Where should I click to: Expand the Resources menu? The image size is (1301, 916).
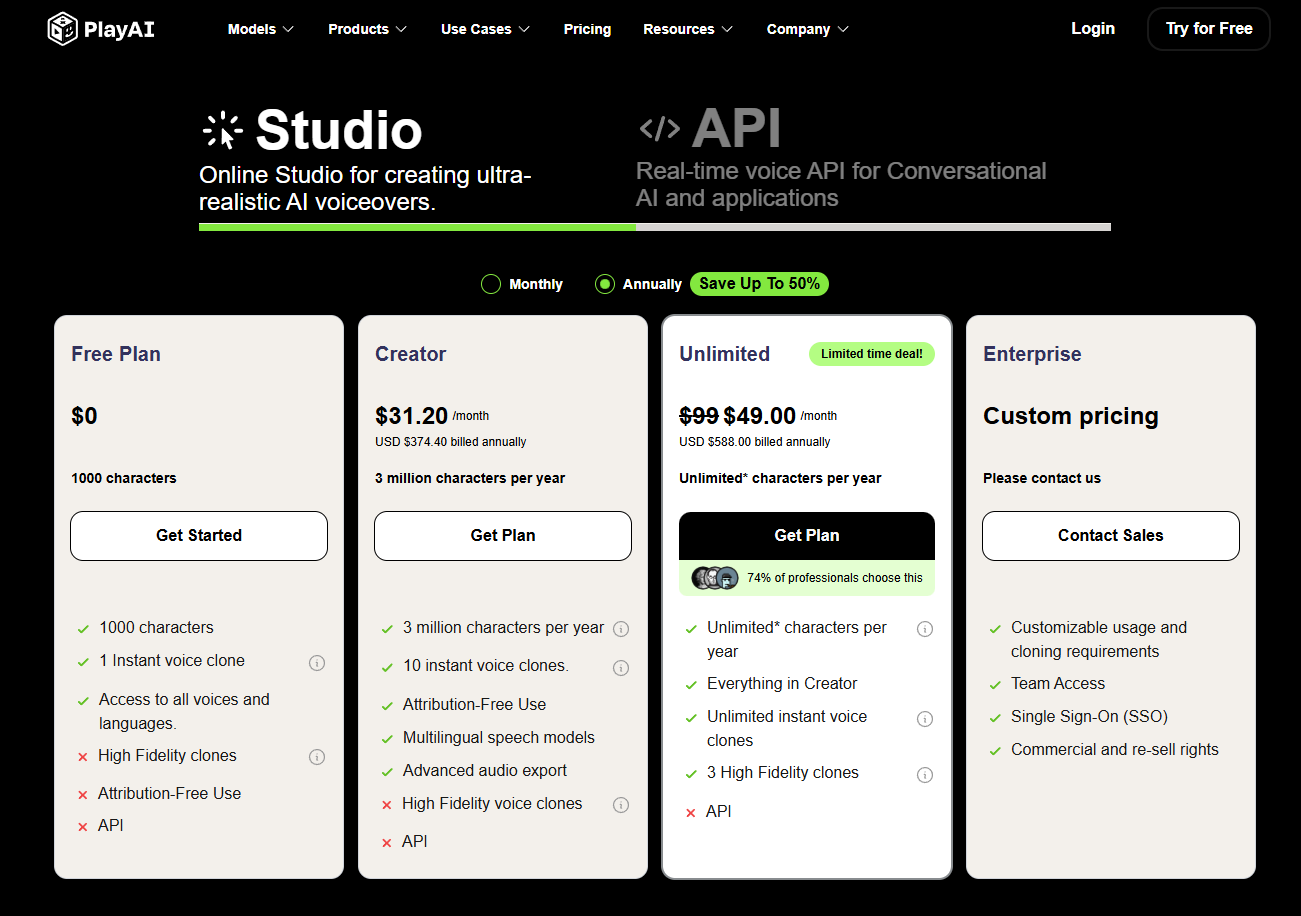688,29
